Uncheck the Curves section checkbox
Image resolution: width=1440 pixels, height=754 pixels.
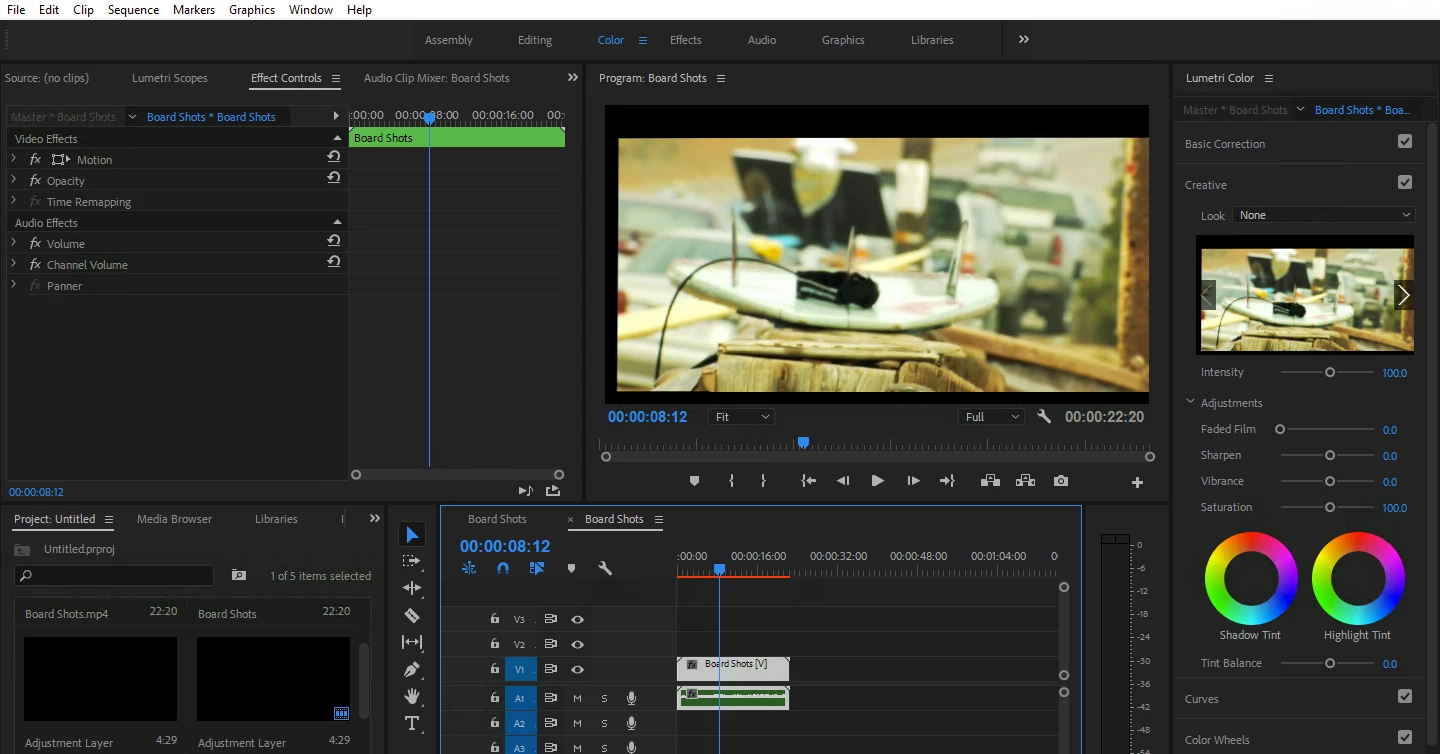1405,697
